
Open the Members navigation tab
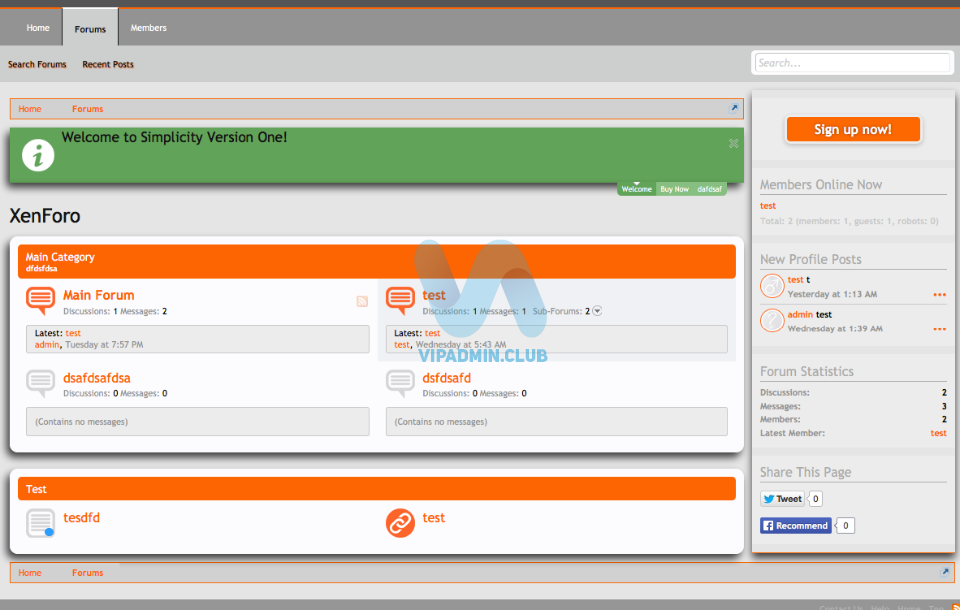148,28
